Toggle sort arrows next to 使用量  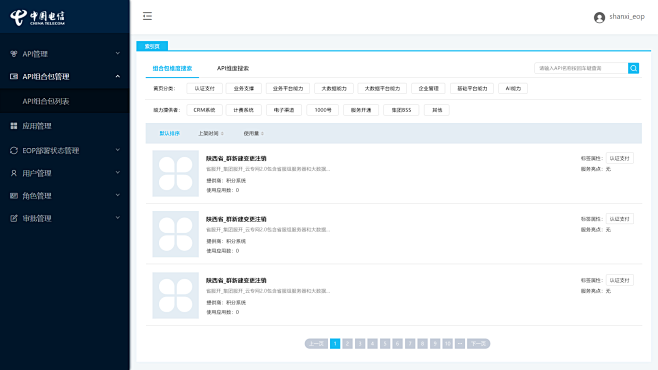point(262,133)
